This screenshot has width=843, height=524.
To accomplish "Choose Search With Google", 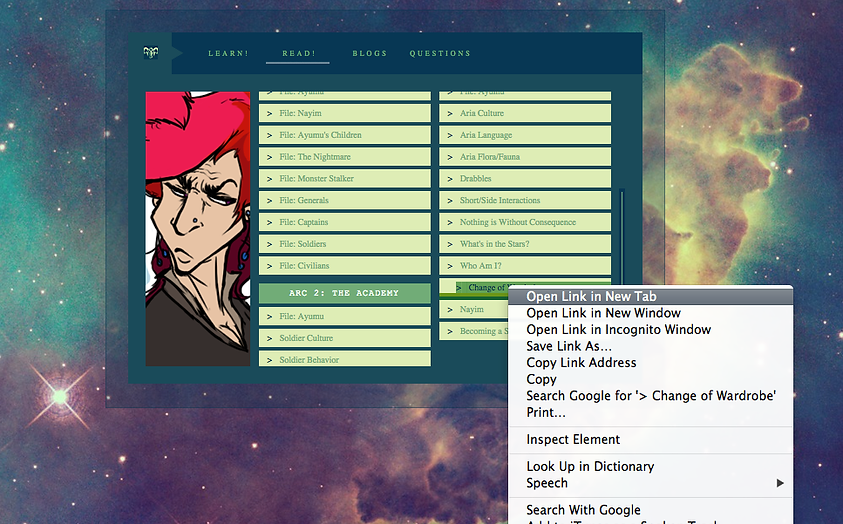I will pyautogui.click(x=651, y=510).
